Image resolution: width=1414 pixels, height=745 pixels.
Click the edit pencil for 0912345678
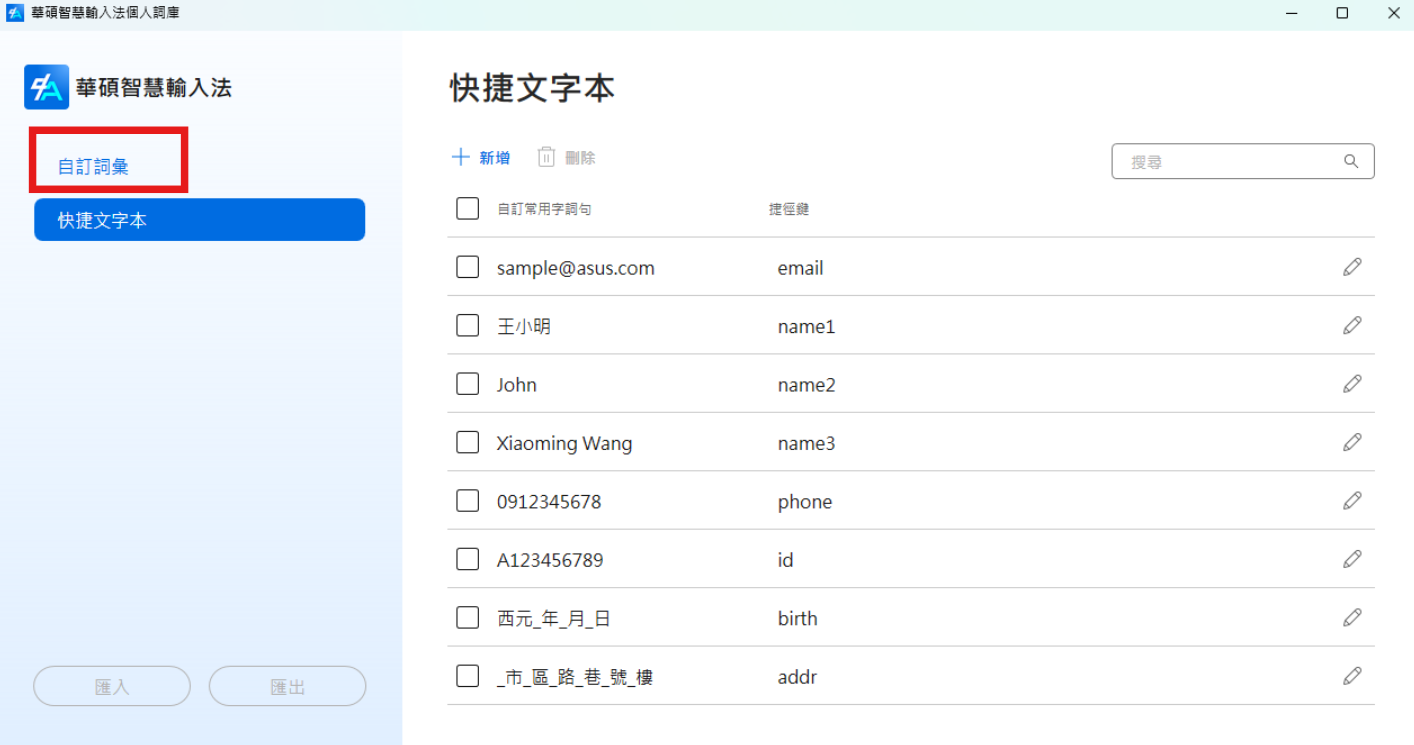click(x=1352, y=500)
